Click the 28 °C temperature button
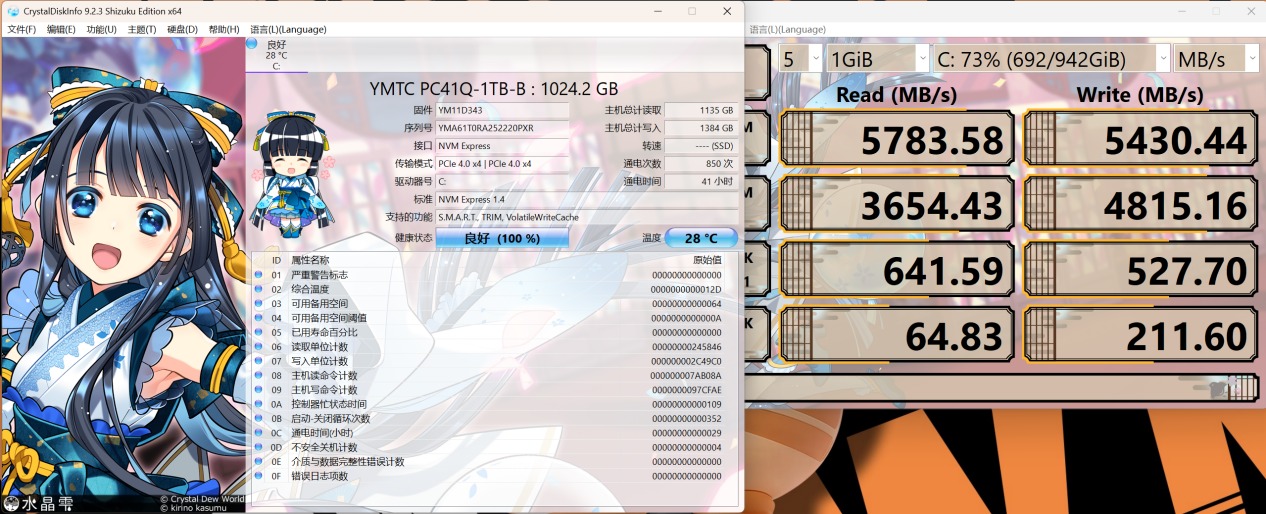Screen dimensions: 1266x514 coord(701,238)
